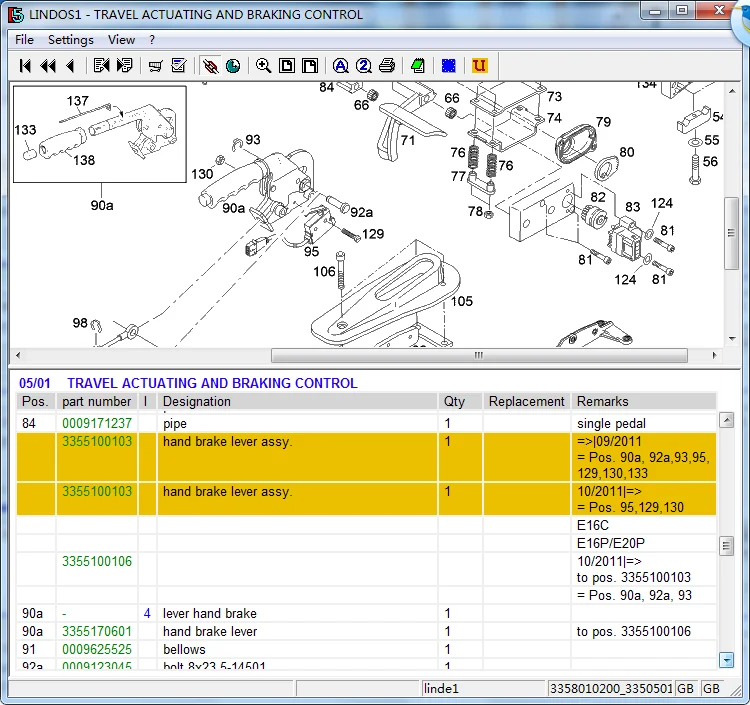The height and width of the screenshot is (705, 750).
Task: Click the linde1 status bar field
Action: (x=483, y=689)
